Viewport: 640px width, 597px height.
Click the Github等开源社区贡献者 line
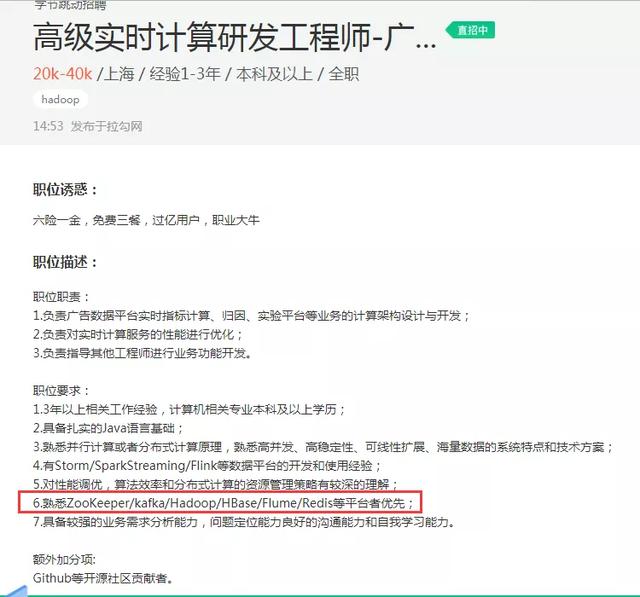(102, 578)
